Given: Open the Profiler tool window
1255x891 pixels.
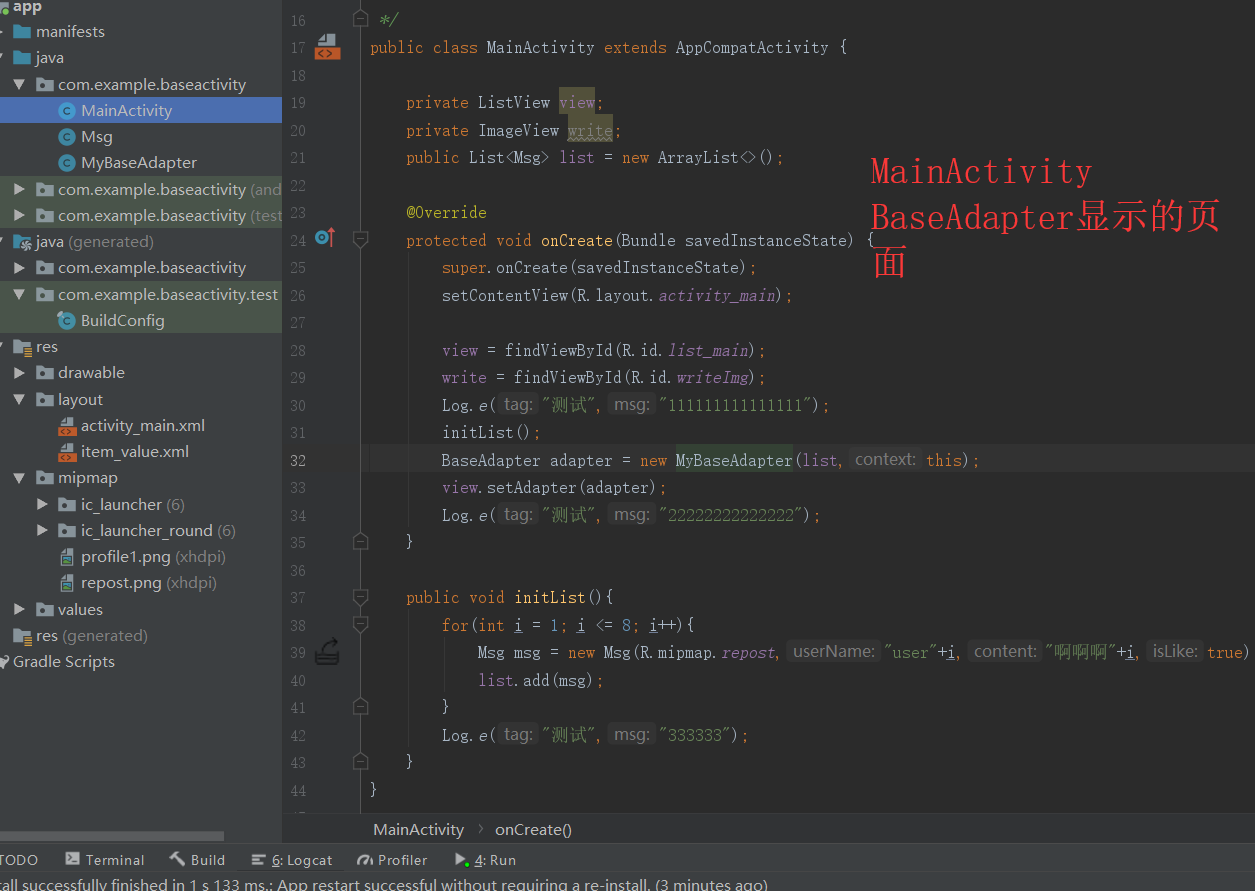Looking at the screenshot, I should [x=392, y=860].
